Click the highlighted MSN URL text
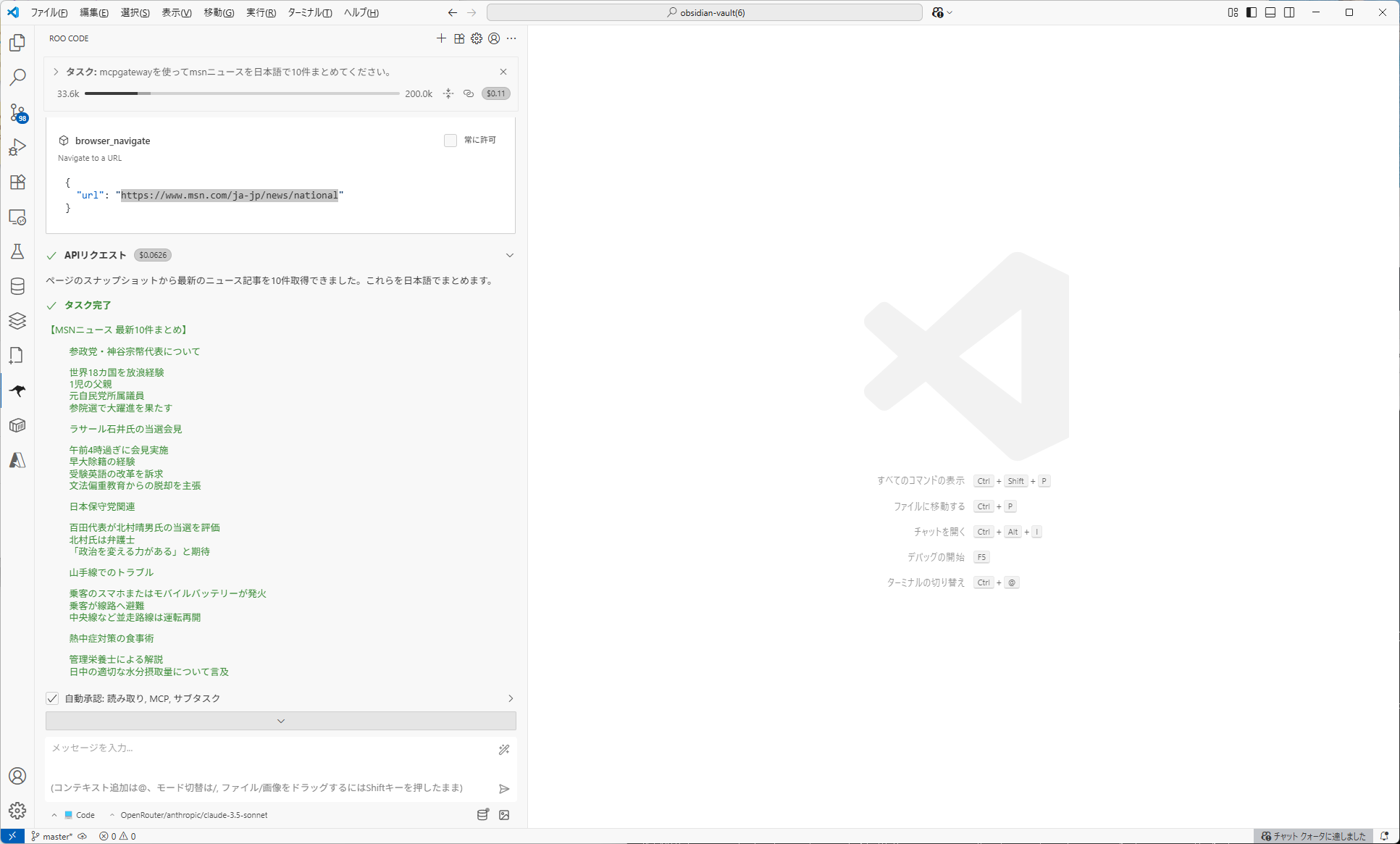 coord(229,195)
